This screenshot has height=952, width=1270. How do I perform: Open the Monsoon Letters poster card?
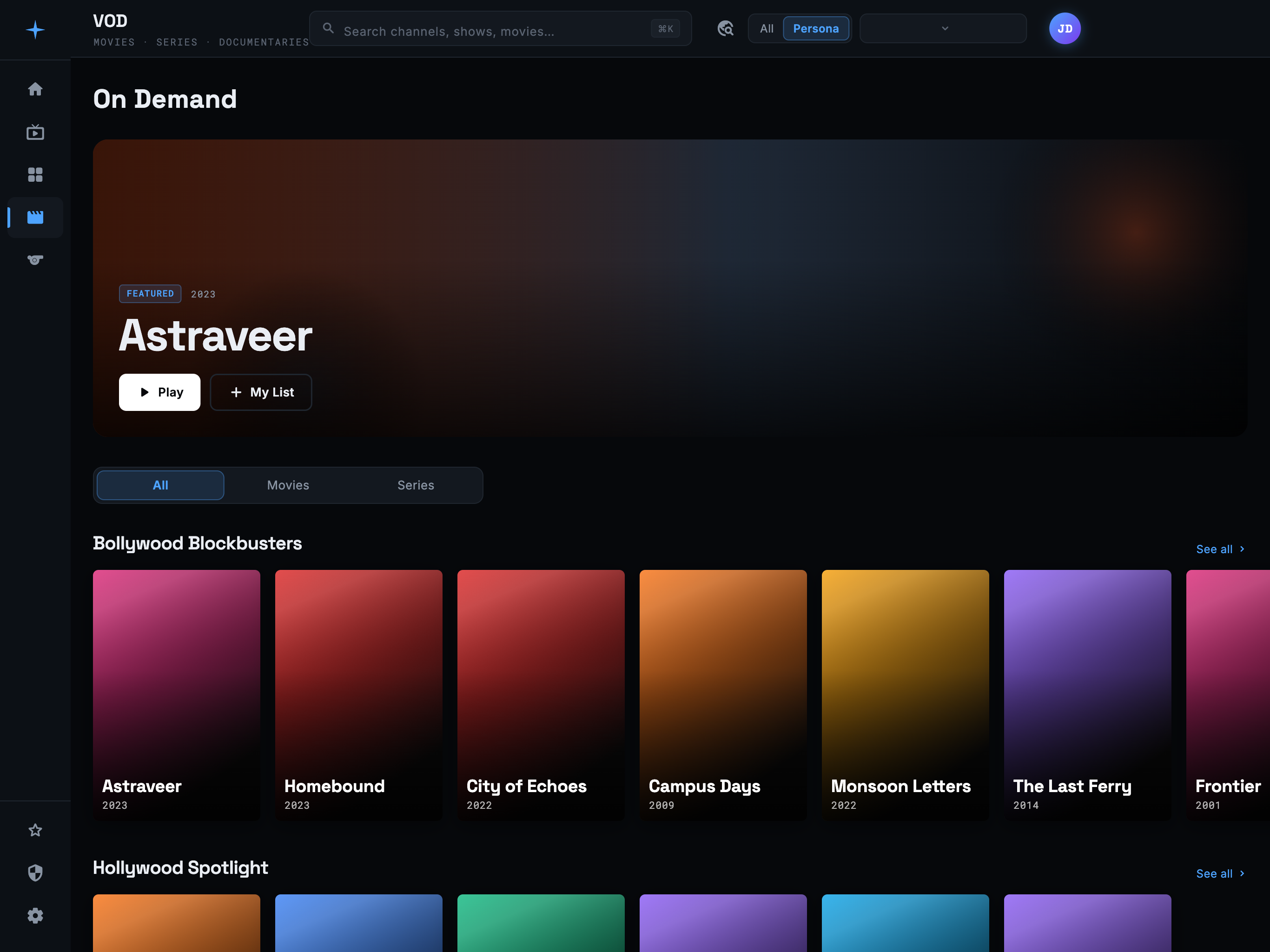tap(906, 695)
